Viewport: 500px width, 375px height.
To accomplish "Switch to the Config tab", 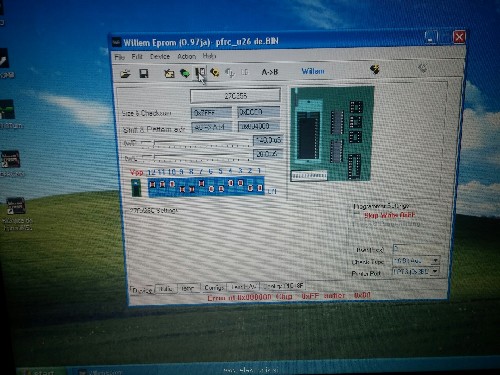I will click(x=214, y=287).
